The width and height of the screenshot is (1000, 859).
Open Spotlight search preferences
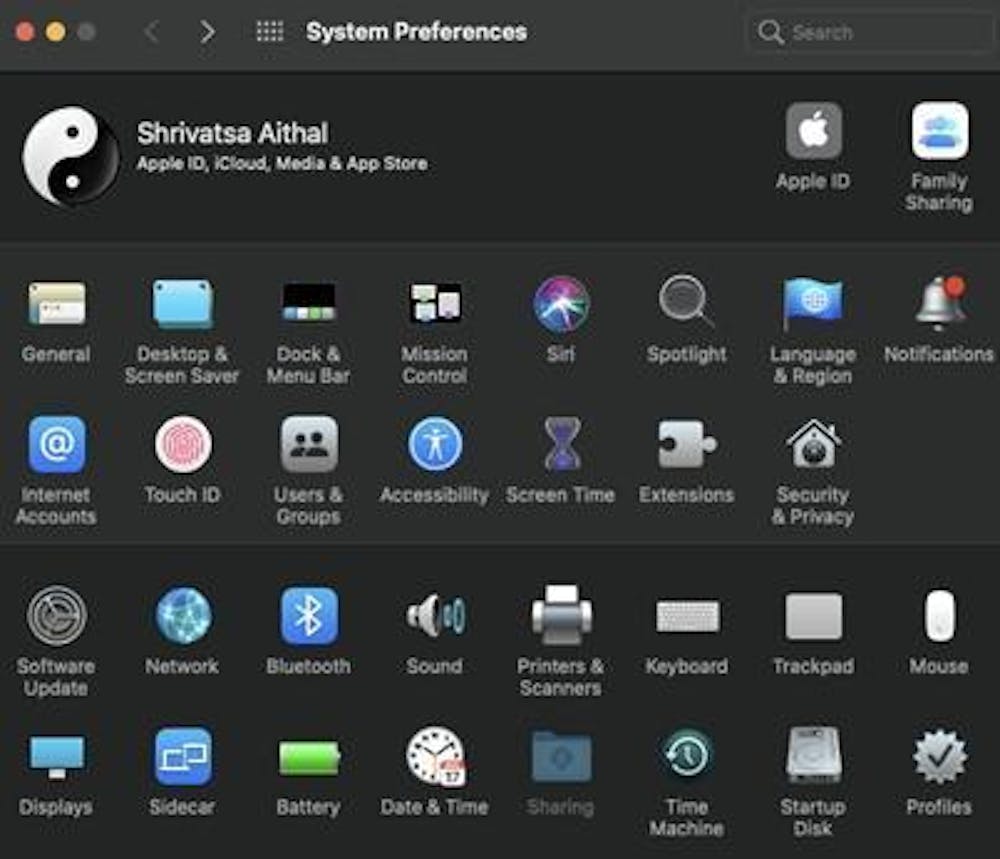[x=686, y=305]
